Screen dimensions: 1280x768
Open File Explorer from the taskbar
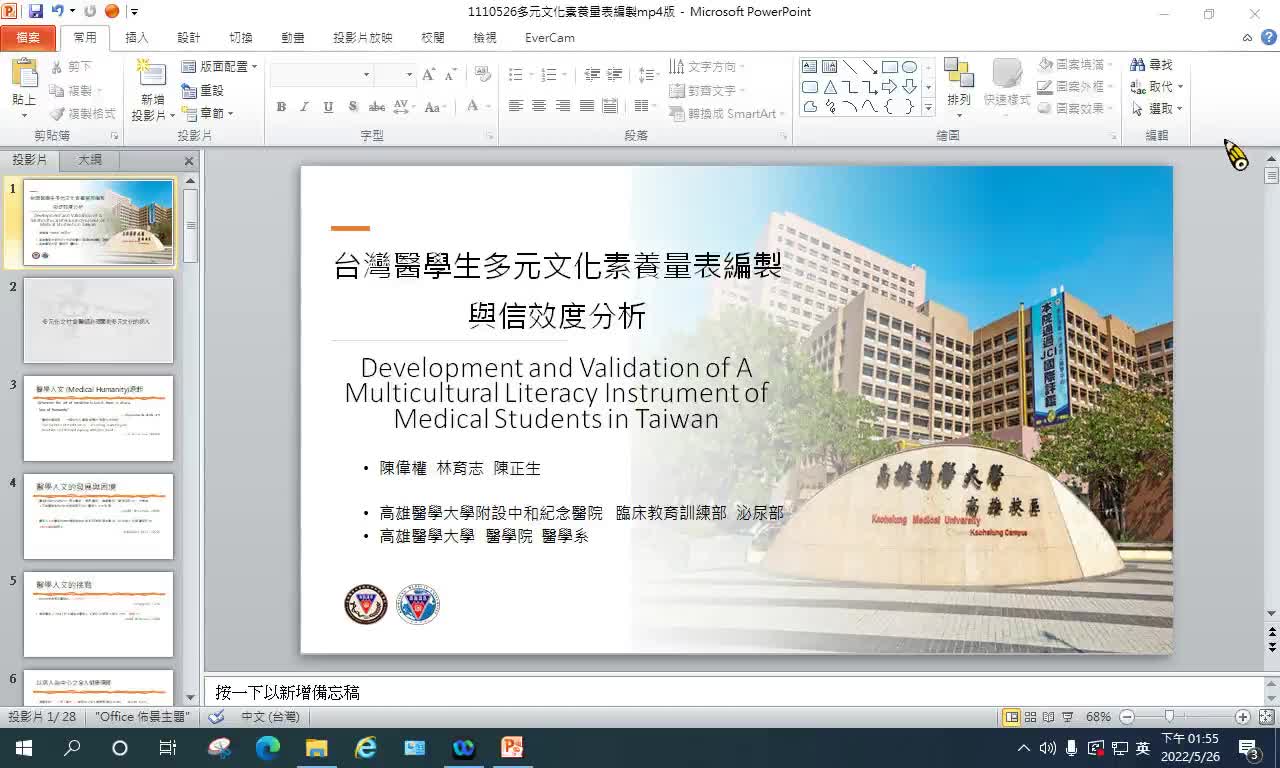tap(317, 748)
